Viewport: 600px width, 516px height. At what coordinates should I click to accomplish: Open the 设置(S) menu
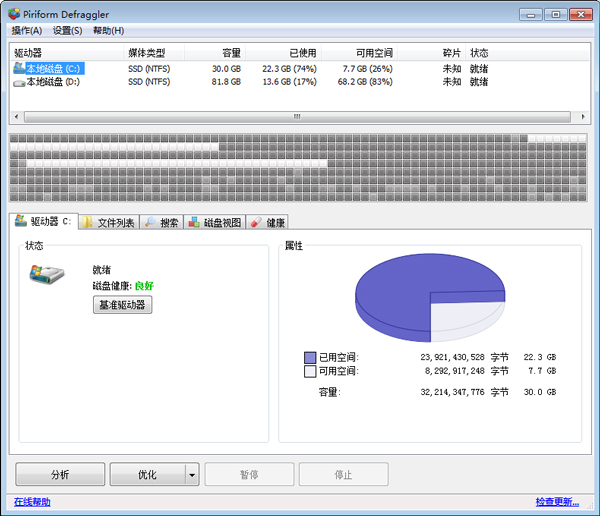click(67, 31)
